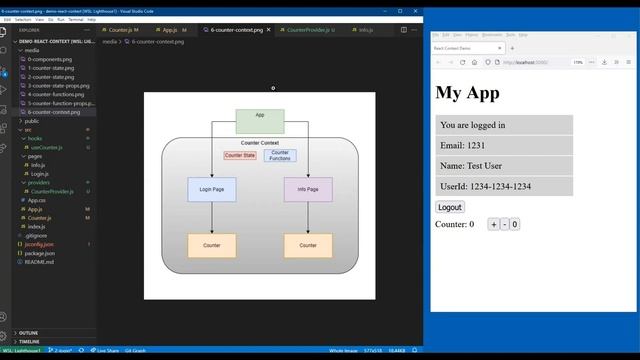Open Remote Explorer in the activity bar
This screenshot has height=360, width=640.
click(3, 109)
